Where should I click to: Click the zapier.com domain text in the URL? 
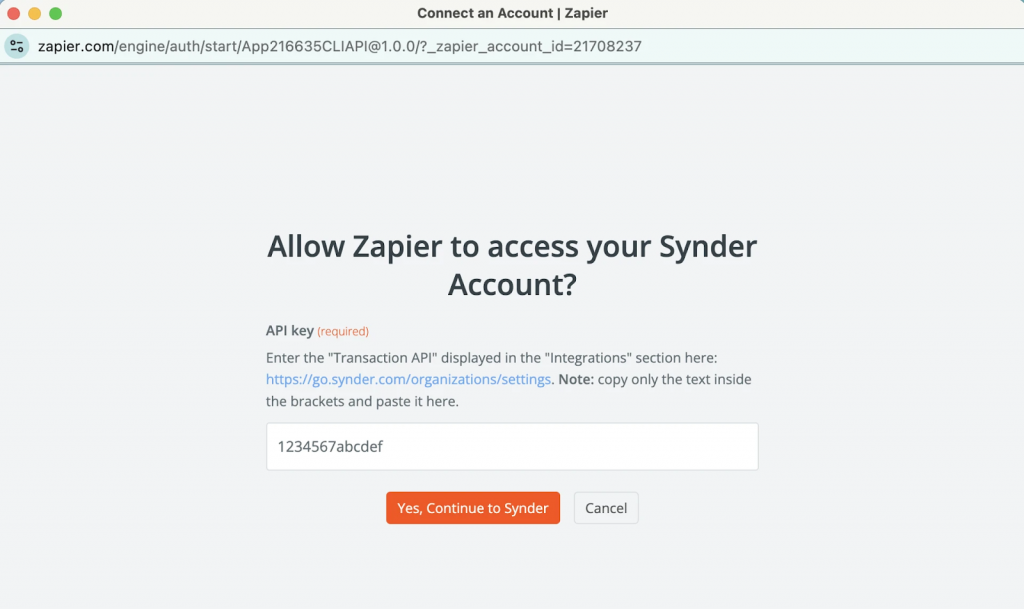(x=73, y=46)
